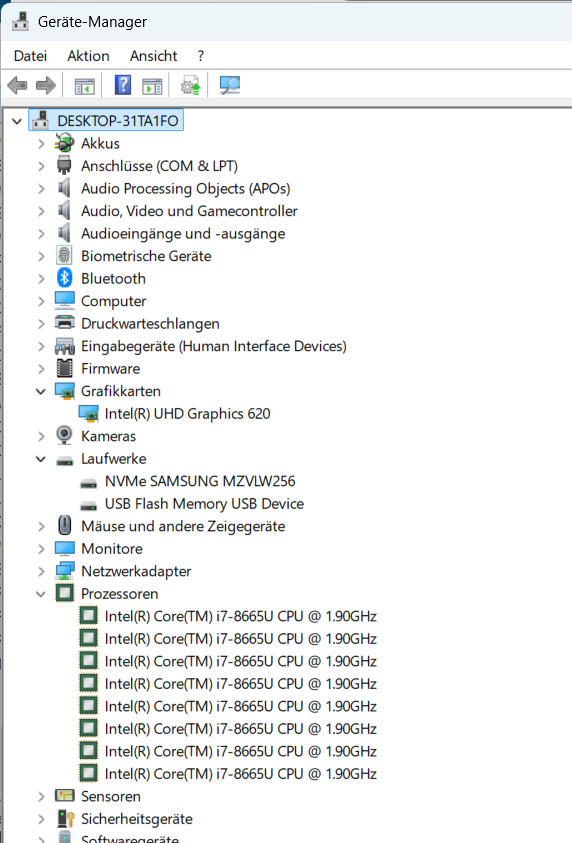Click the Druckwarteschlangen printer icon
Viewport: 572px width, 843px height.
(65, 323)
